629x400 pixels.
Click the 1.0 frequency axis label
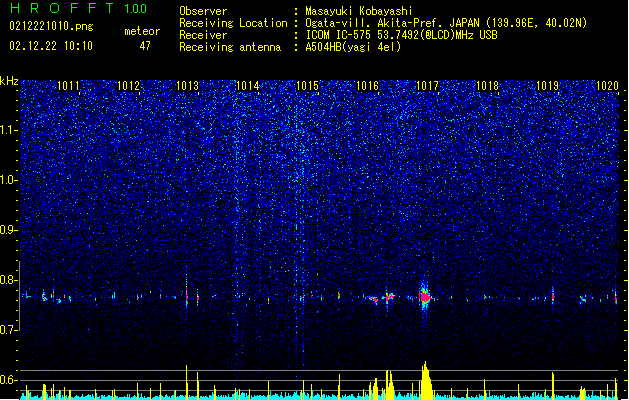pos(9,180)
